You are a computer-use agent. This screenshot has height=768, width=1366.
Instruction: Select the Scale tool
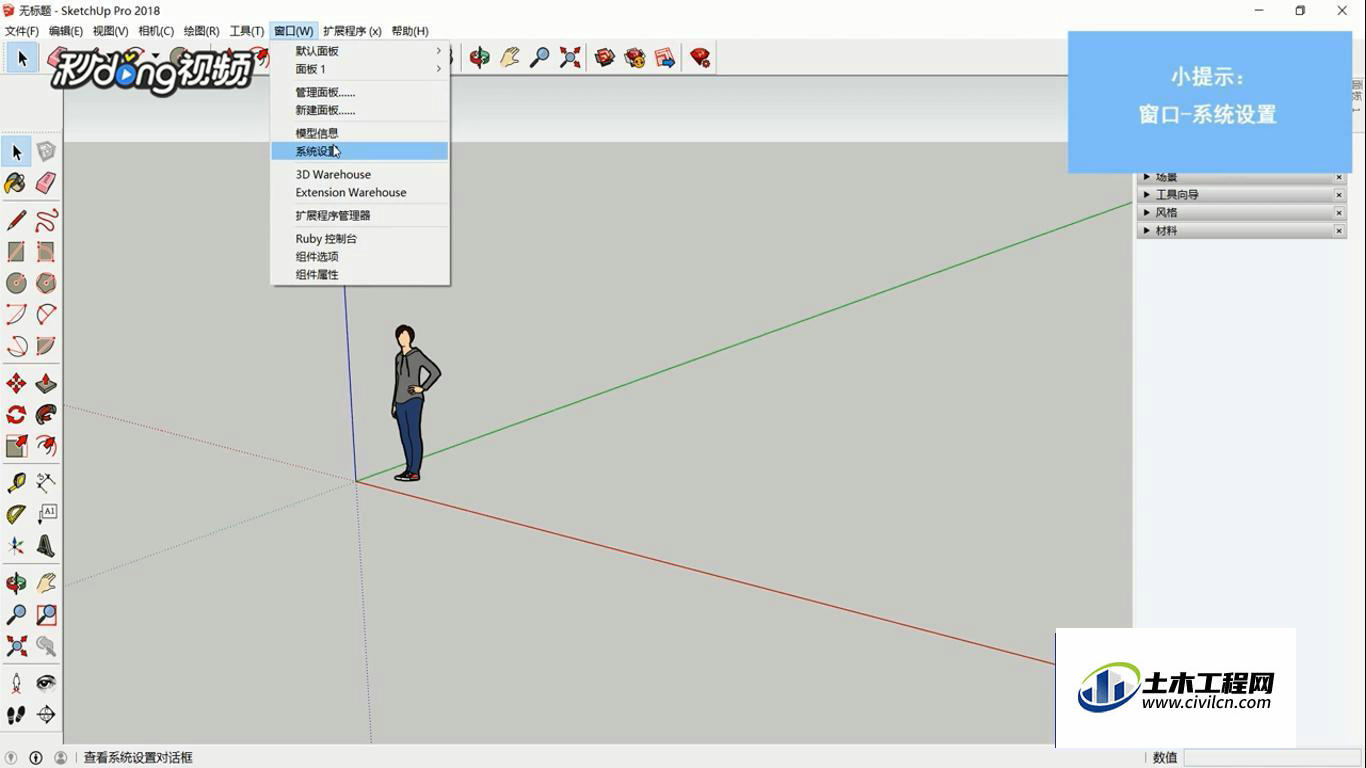(x=16, y=446)
